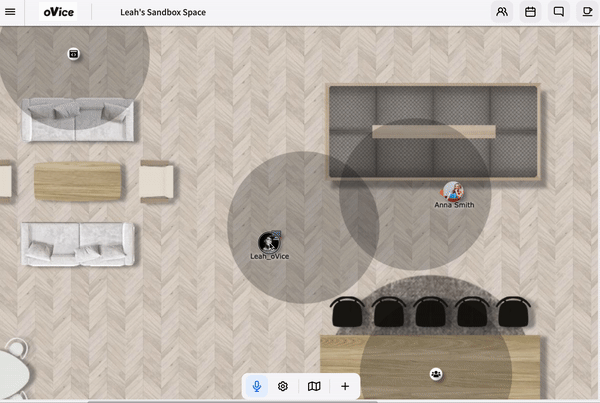600x403 pixels.
Task: Click the Leah_oVice name label
Action: pos(270,256)
